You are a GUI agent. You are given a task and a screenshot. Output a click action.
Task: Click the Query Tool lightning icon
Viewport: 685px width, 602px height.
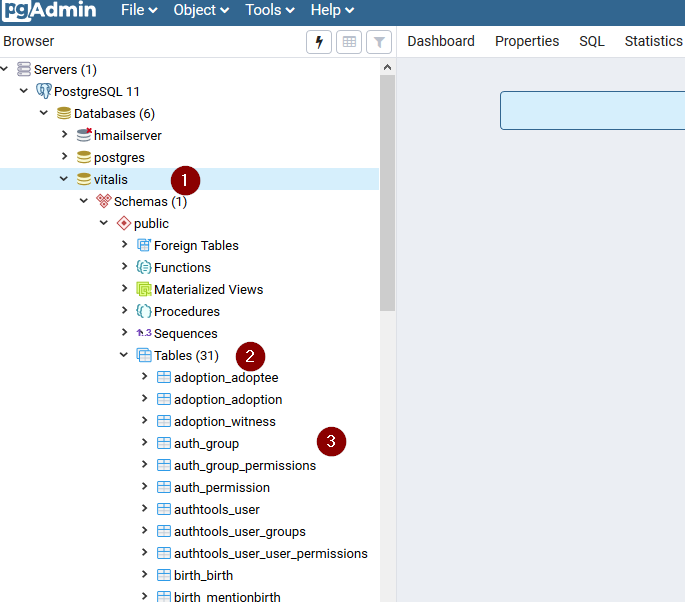(x=318, y=42)
